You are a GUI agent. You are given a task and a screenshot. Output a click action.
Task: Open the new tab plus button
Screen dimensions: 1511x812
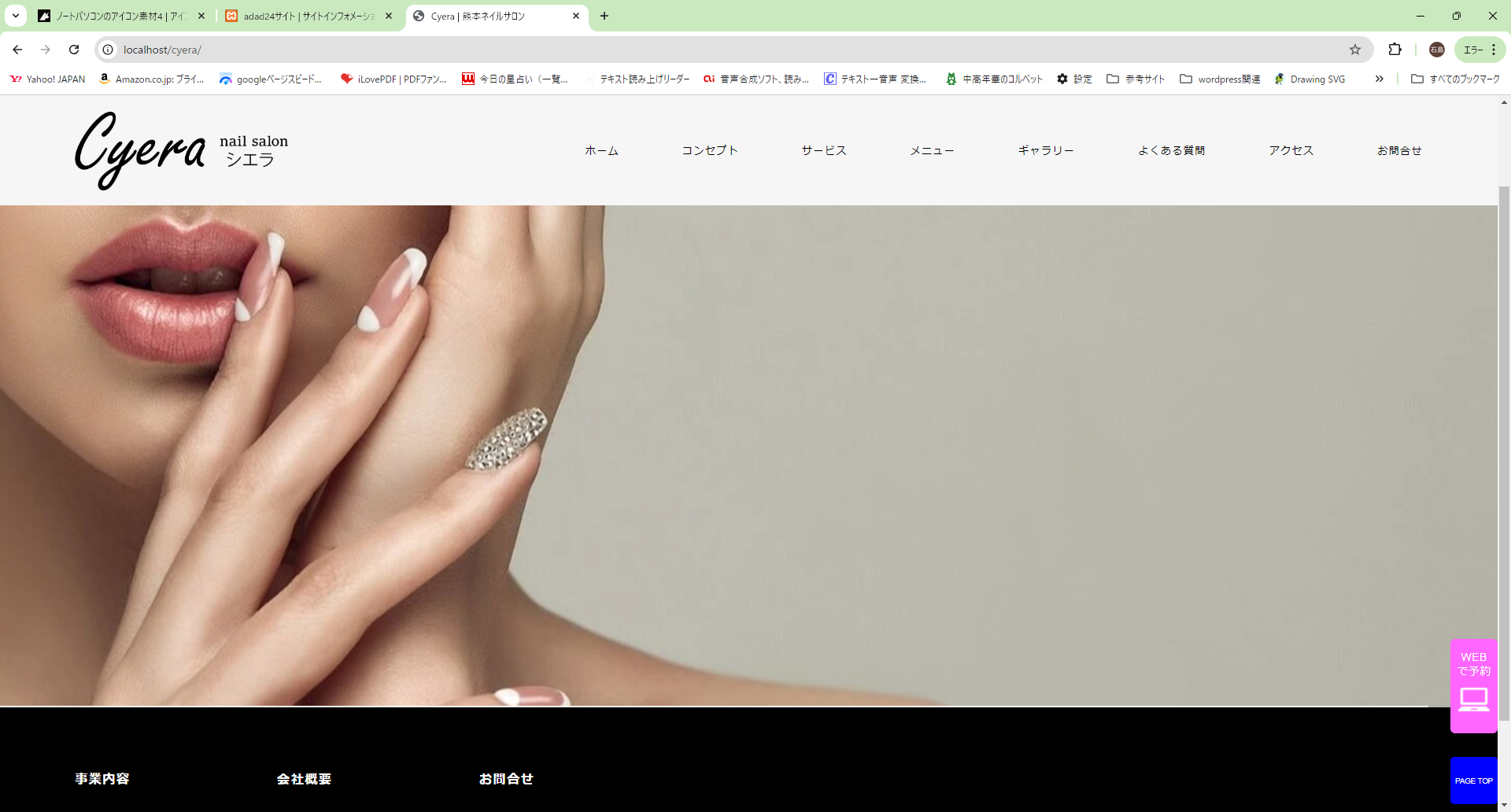(x=604, y=16)
